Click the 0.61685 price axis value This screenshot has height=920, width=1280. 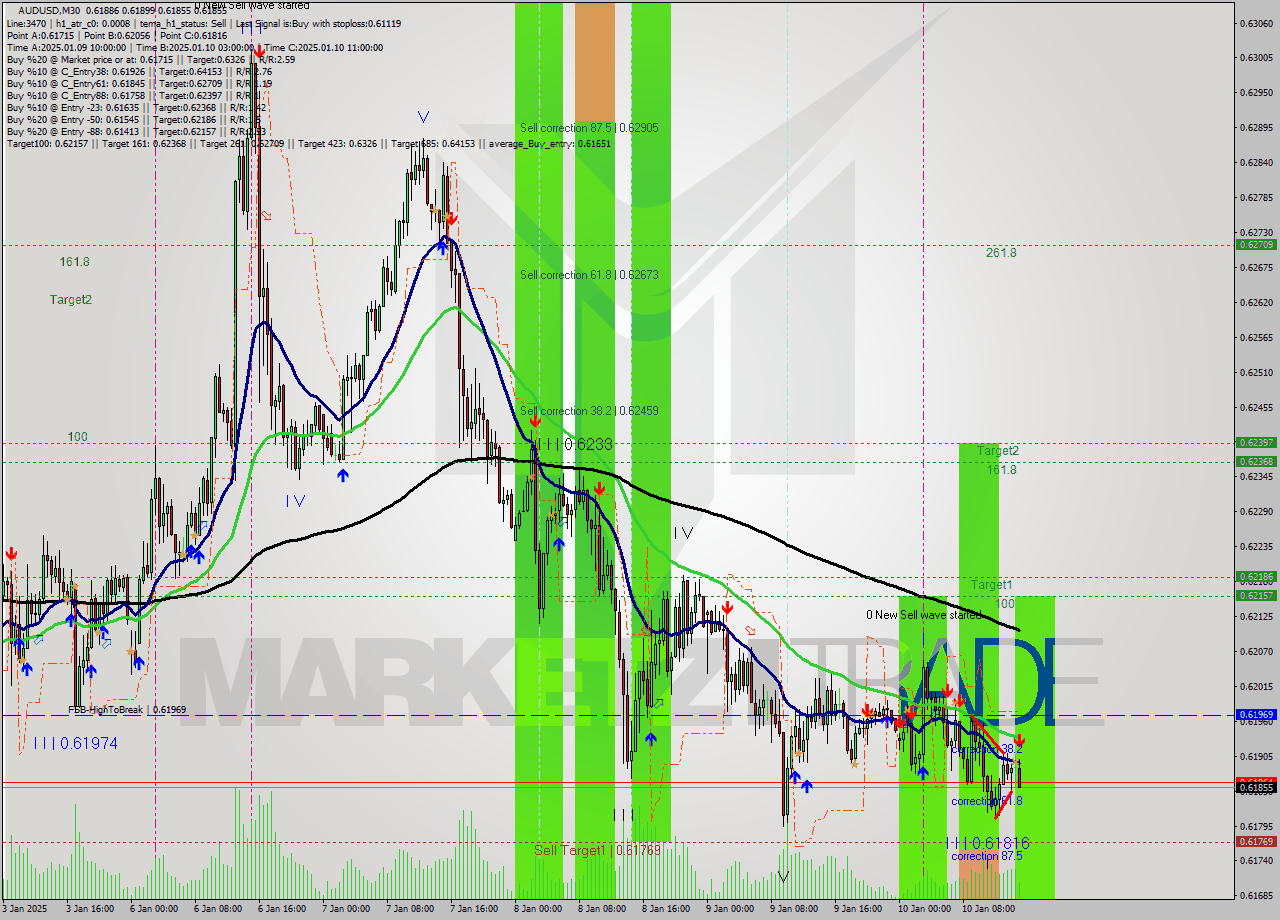pos(1256,896)
